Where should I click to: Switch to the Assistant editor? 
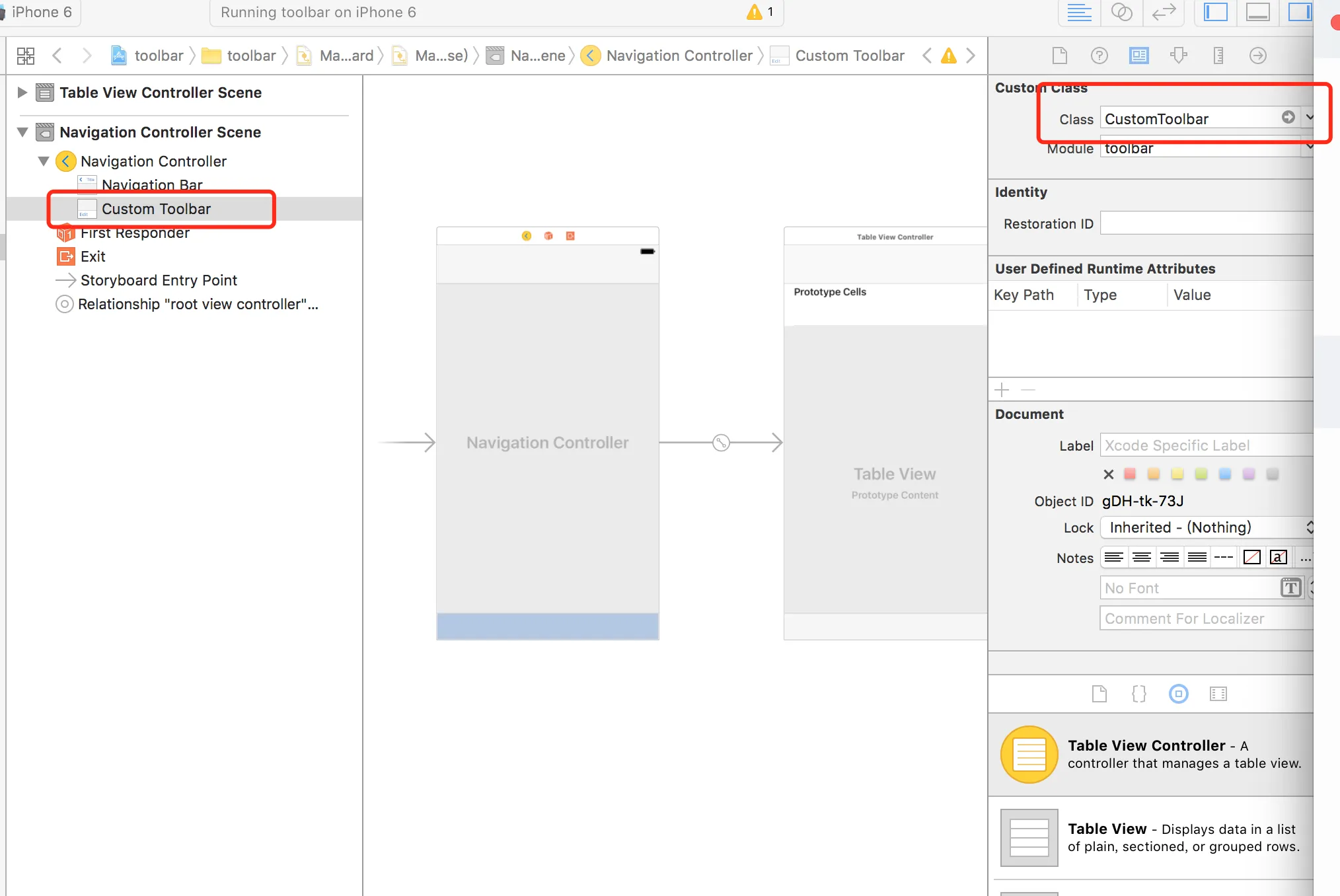click(1121, 13)
